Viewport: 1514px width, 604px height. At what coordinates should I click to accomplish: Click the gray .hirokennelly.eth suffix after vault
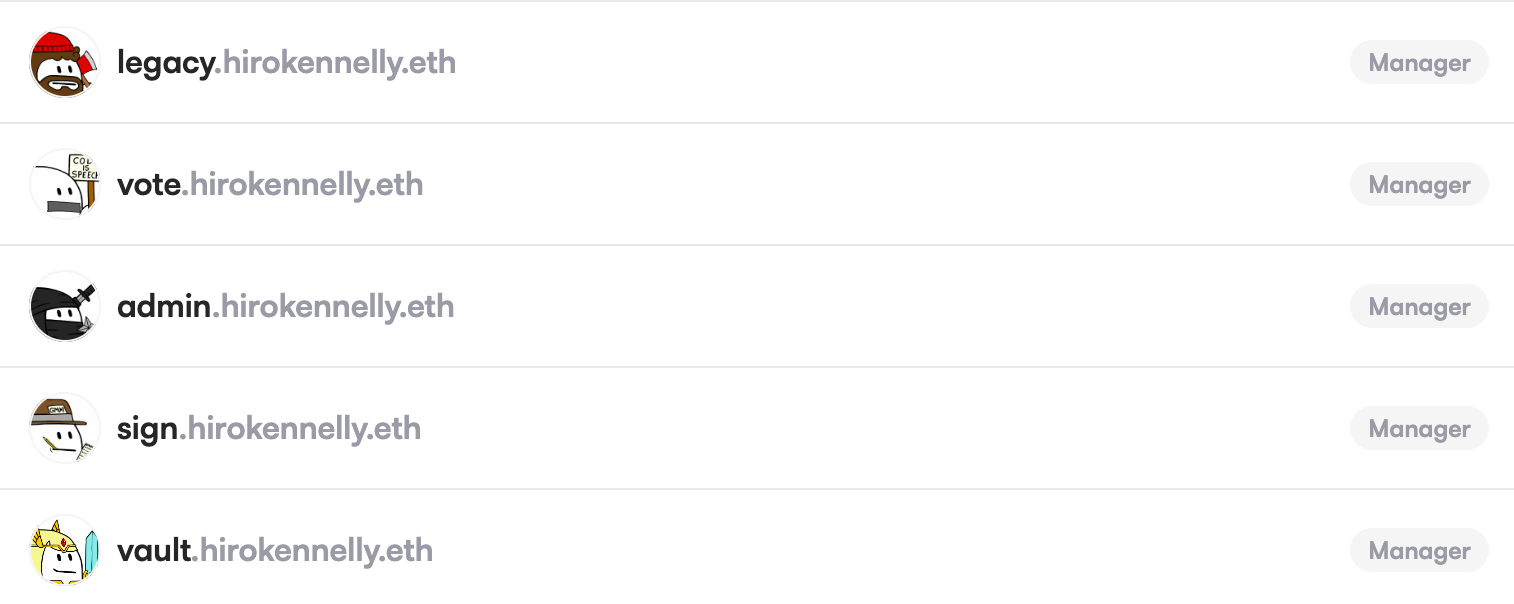(312, 551)
